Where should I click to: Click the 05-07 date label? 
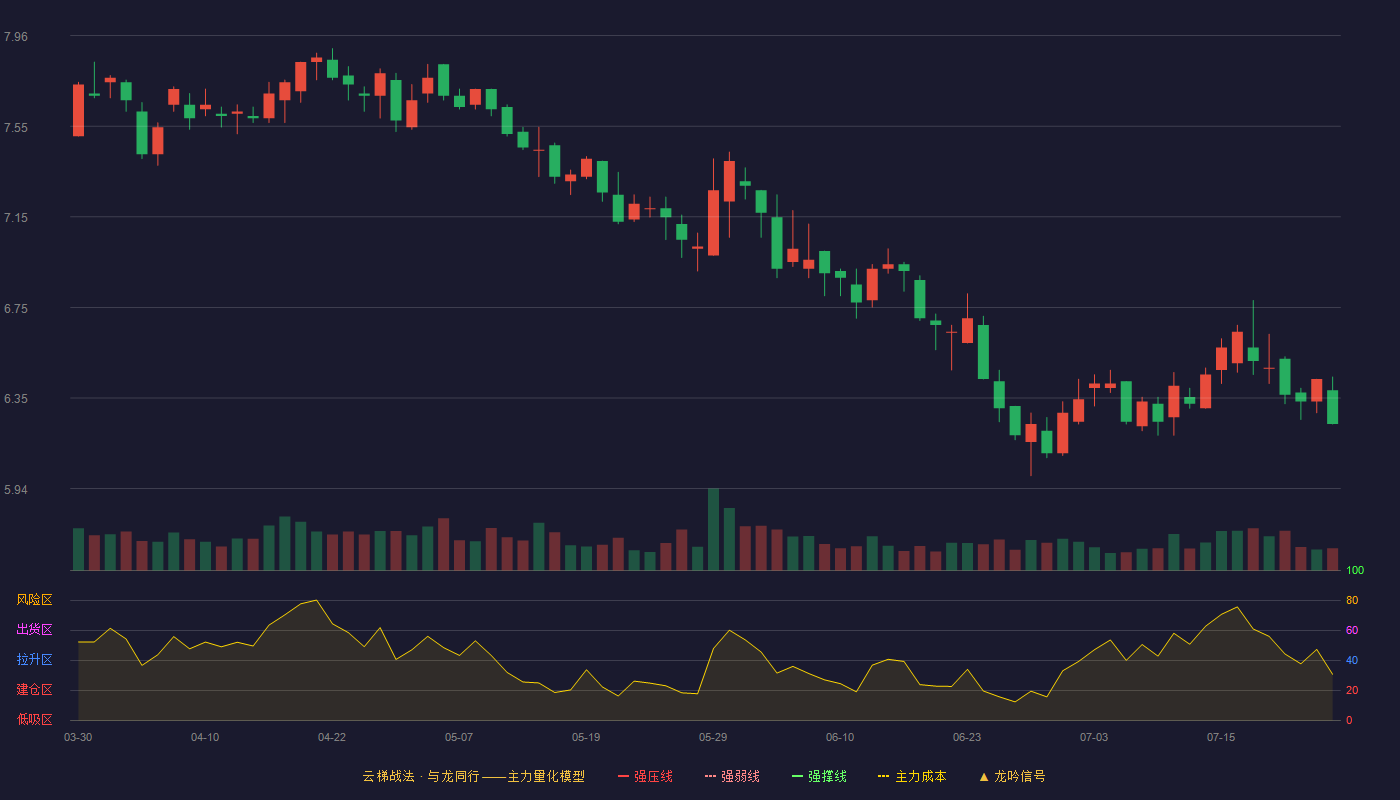point(459,737)
